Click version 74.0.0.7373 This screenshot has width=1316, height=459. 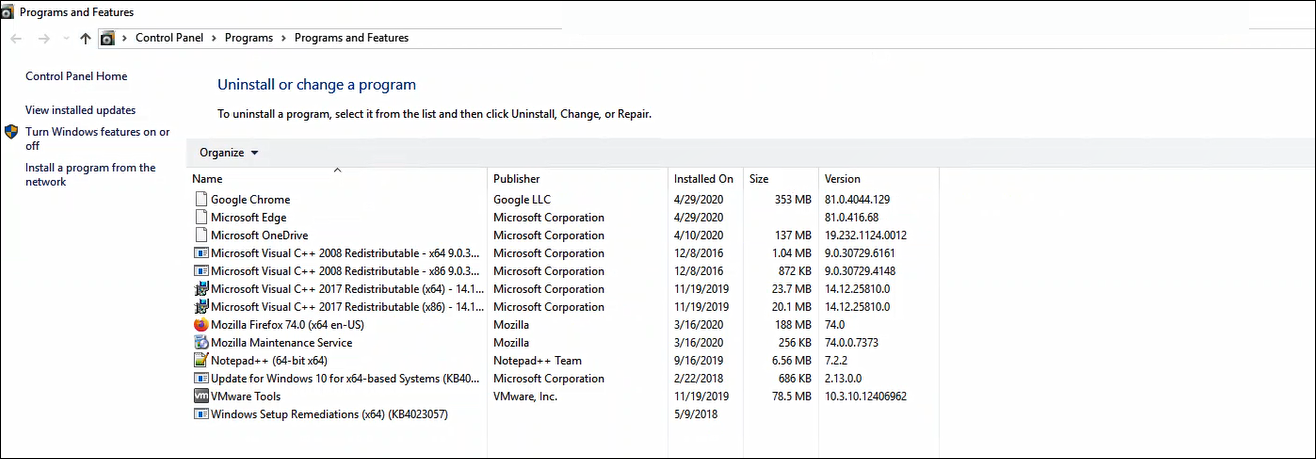(x=851, y=343)
